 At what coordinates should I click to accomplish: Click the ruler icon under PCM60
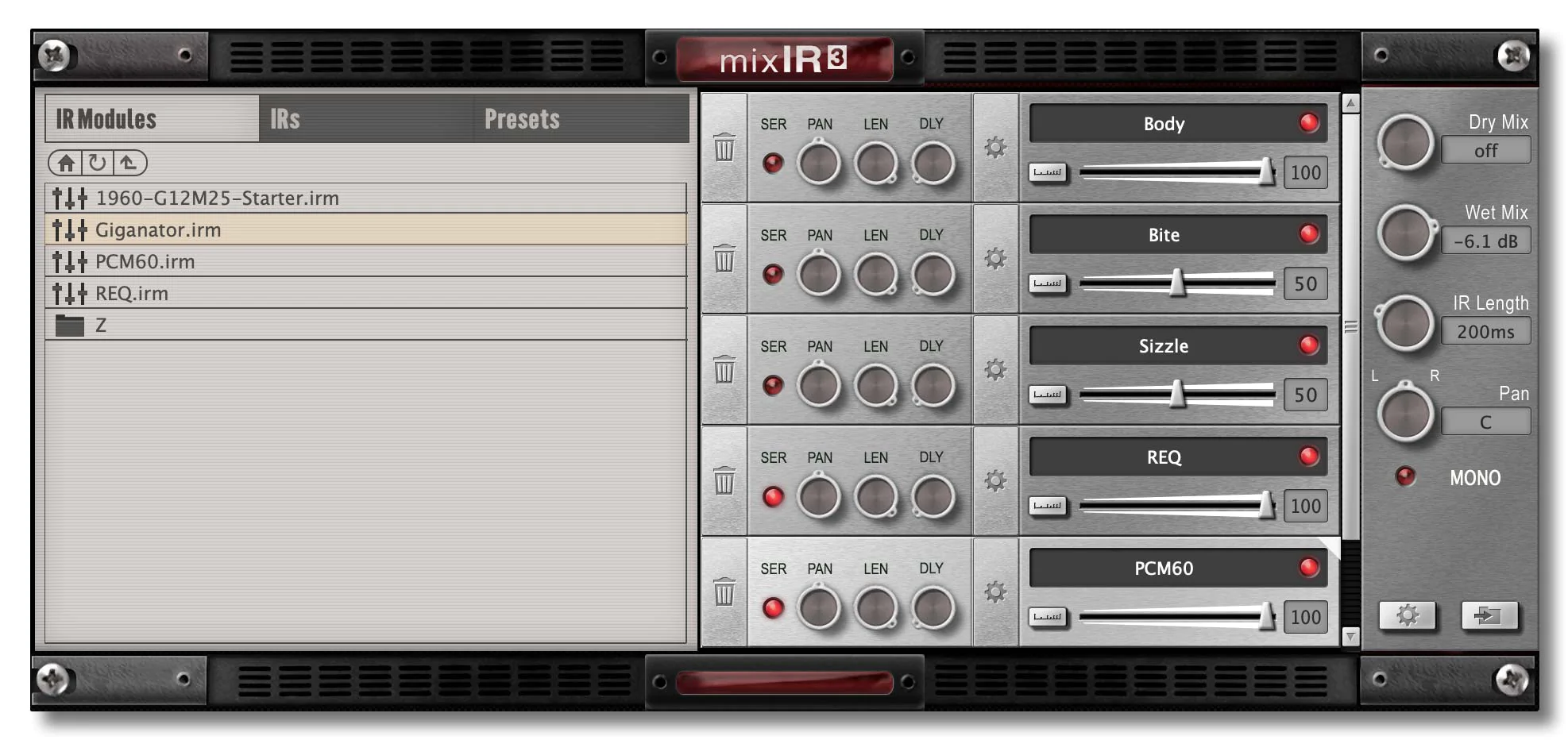1048,617
